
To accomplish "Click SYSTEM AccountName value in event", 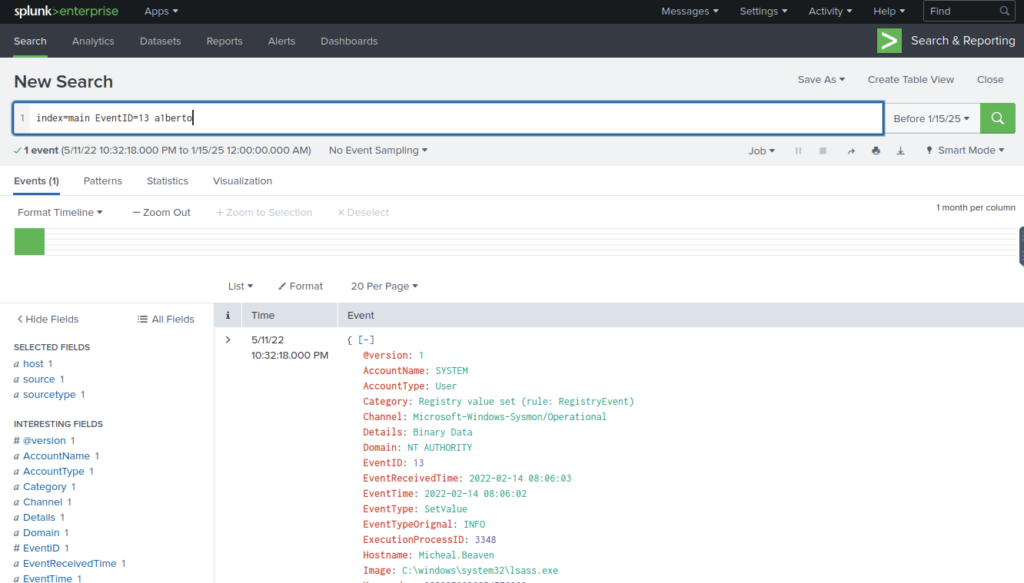I will pyautogui.click(x=451, y=371).
